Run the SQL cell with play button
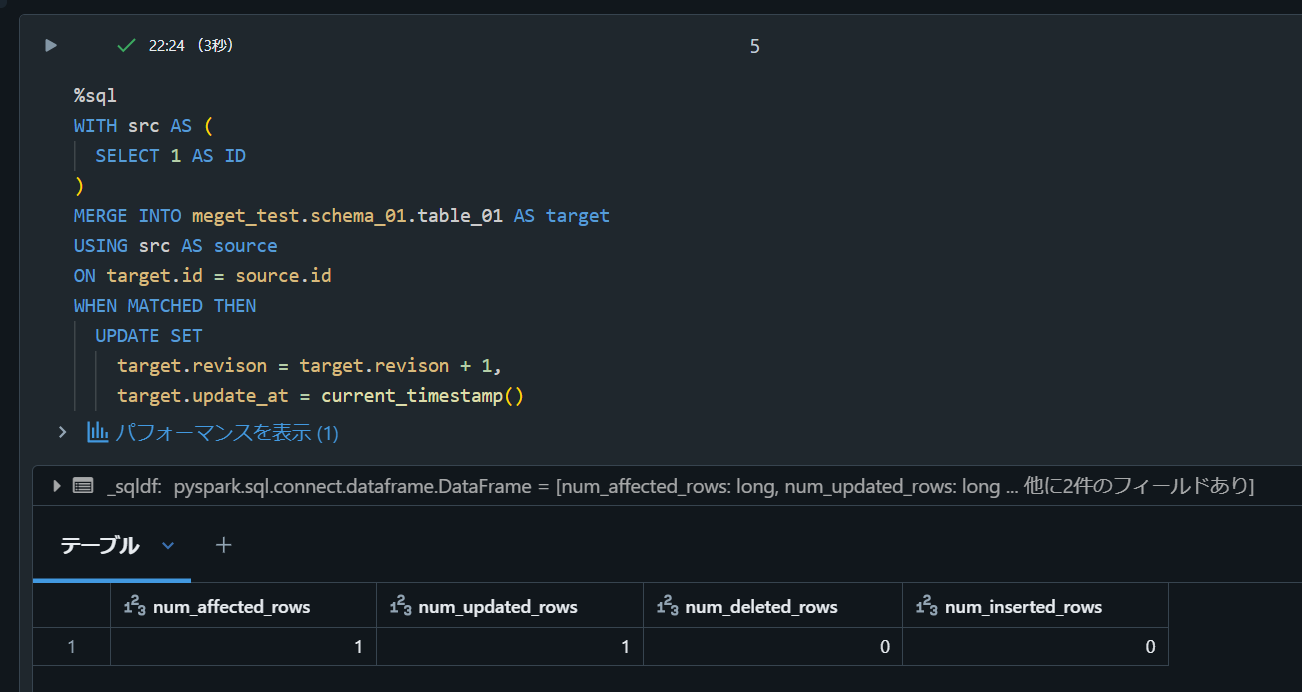 pos(51,45)
